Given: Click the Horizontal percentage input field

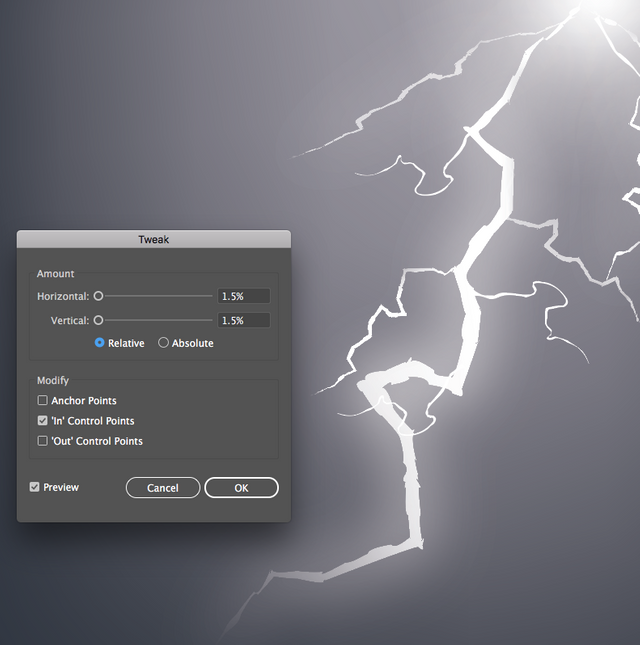Looking at the screenshot, I should click(244, 296).
